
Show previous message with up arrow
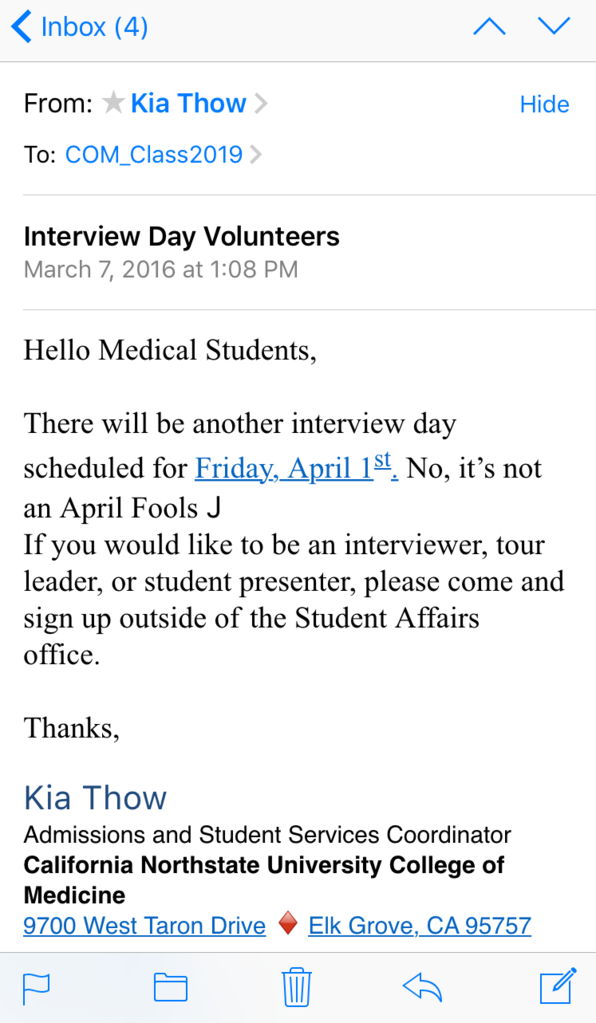click(x=489, y=27)
